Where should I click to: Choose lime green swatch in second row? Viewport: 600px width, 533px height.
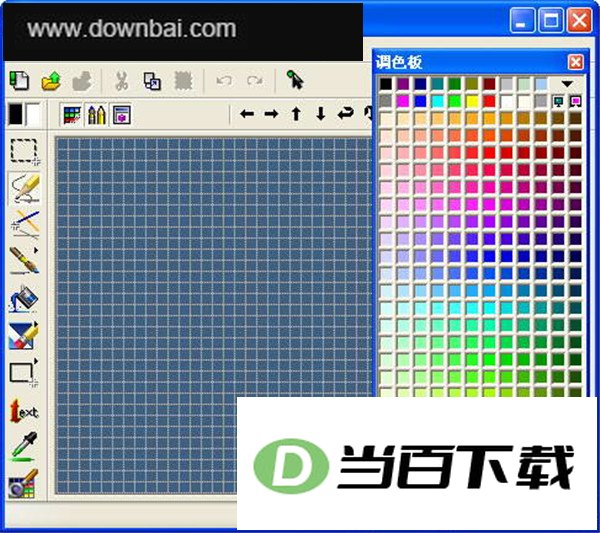[x=455, y=101]
